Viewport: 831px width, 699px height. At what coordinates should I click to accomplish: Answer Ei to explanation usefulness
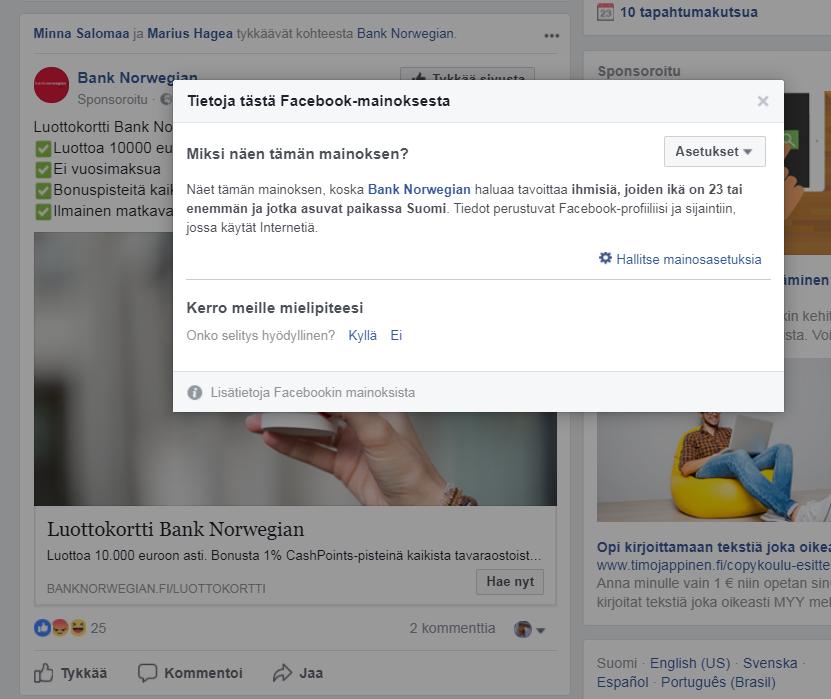coord(396,335)
